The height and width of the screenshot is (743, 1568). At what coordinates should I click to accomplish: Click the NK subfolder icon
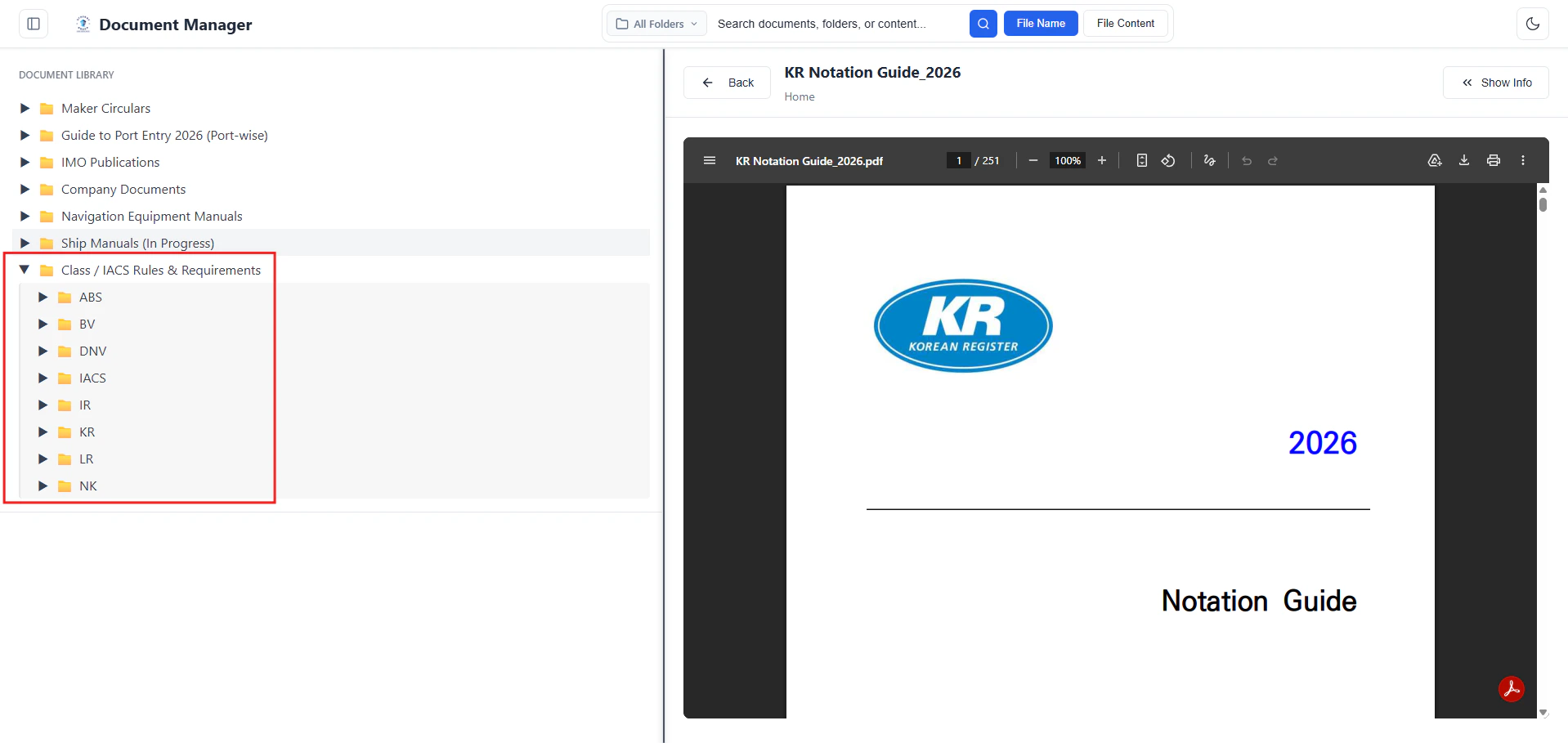[65, 486]
